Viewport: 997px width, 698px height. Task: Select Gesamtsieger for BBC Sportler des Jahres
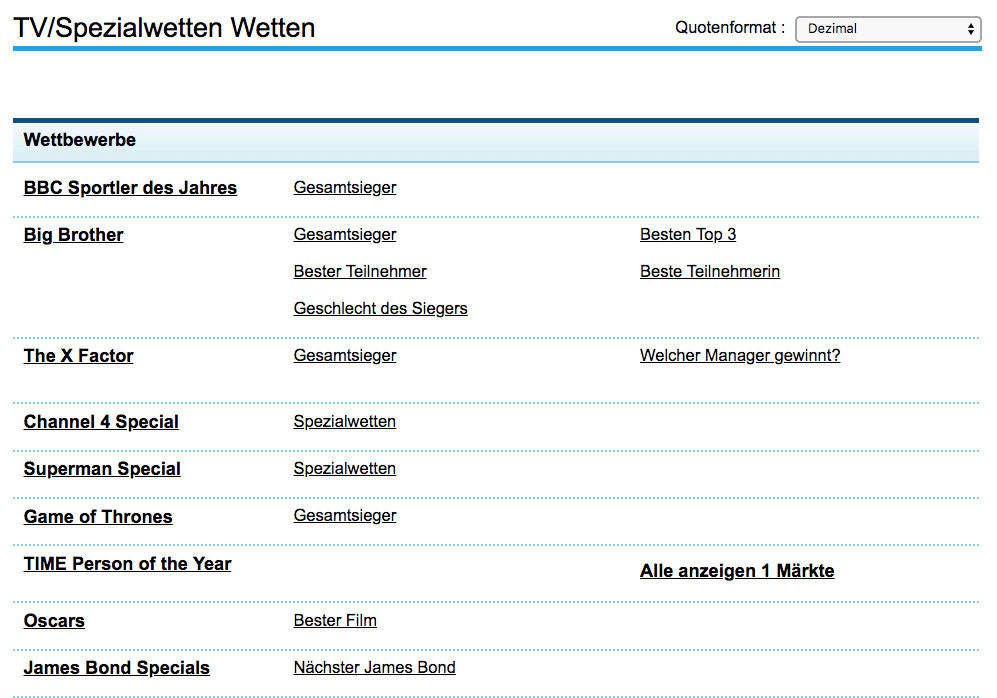pos(345,187)
